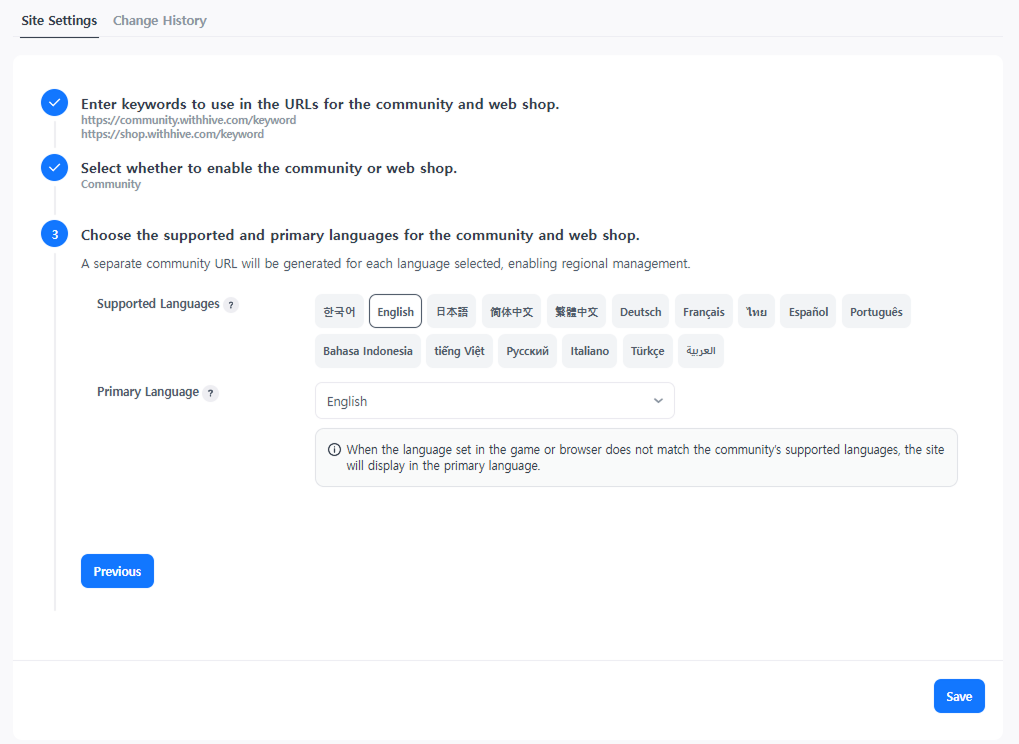Click the info icon in the notice box

pyautogui.click(x=334, y=450)
